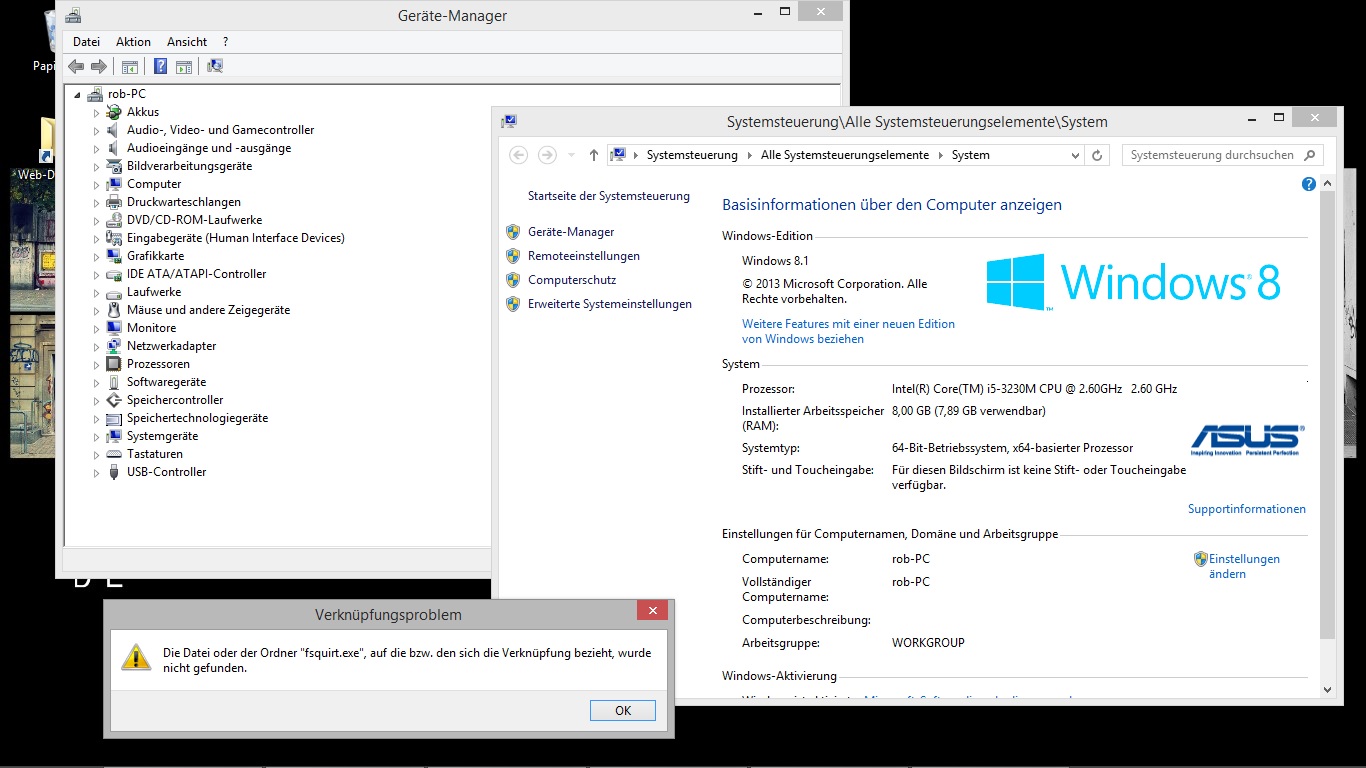
Task: Select the Druckwarteschlangen printer icon
Action: [x=114, y=202]
